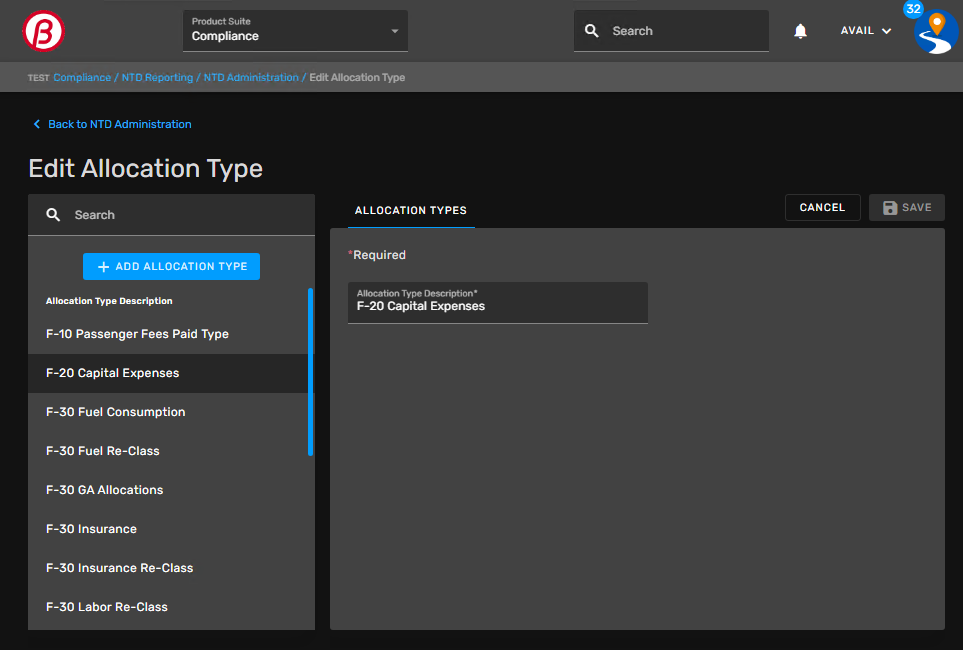Open the NTD Reporting breadcrumb
The height and width of the screenshot is (650, 963).
pyautogui.click(x=157, y=77)
